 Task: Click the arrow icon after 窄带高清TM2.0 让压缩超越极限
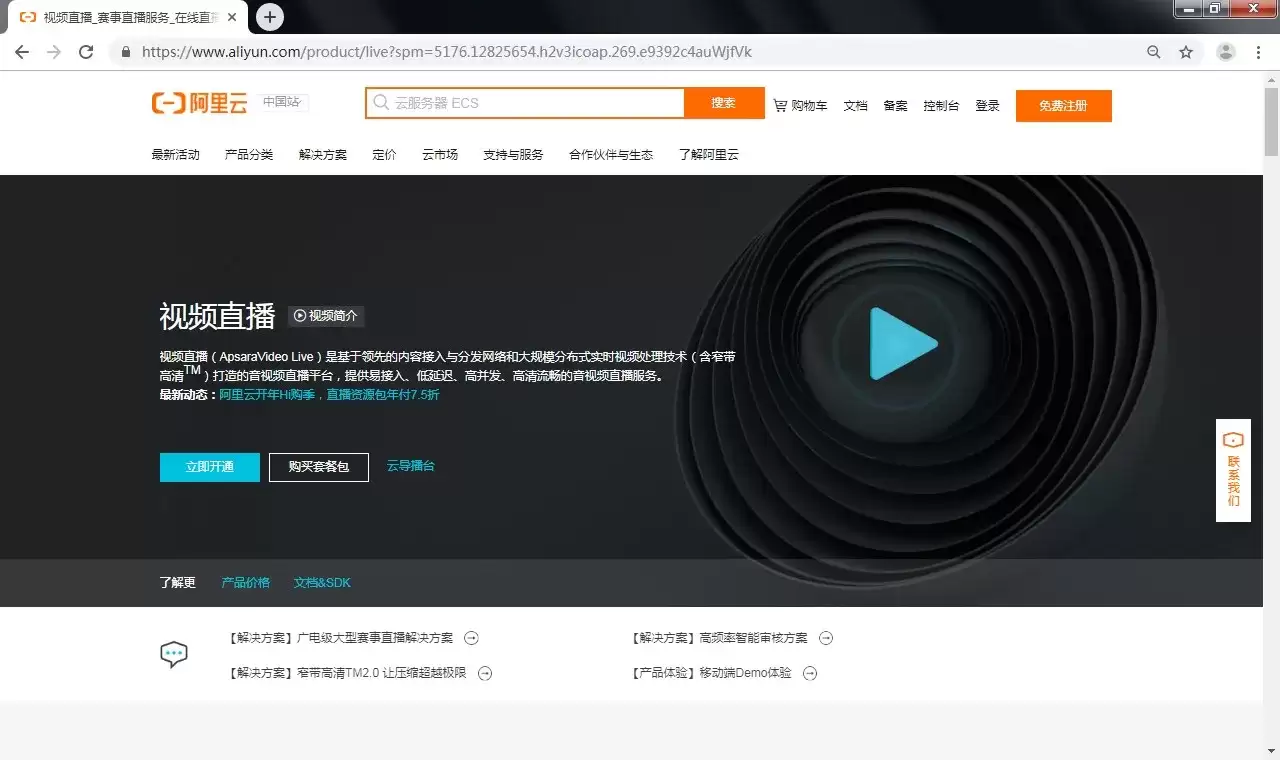click(485, 673)
